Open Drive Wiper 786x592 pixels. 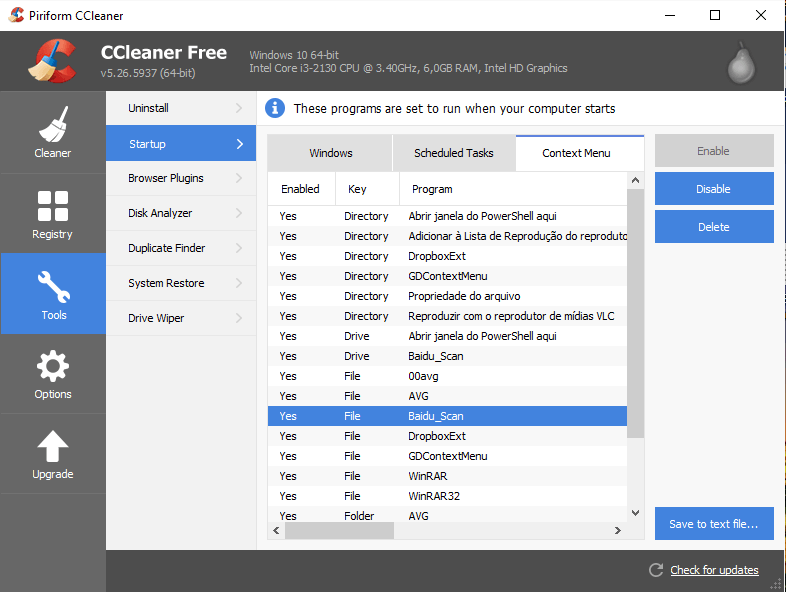click(181, 318)
